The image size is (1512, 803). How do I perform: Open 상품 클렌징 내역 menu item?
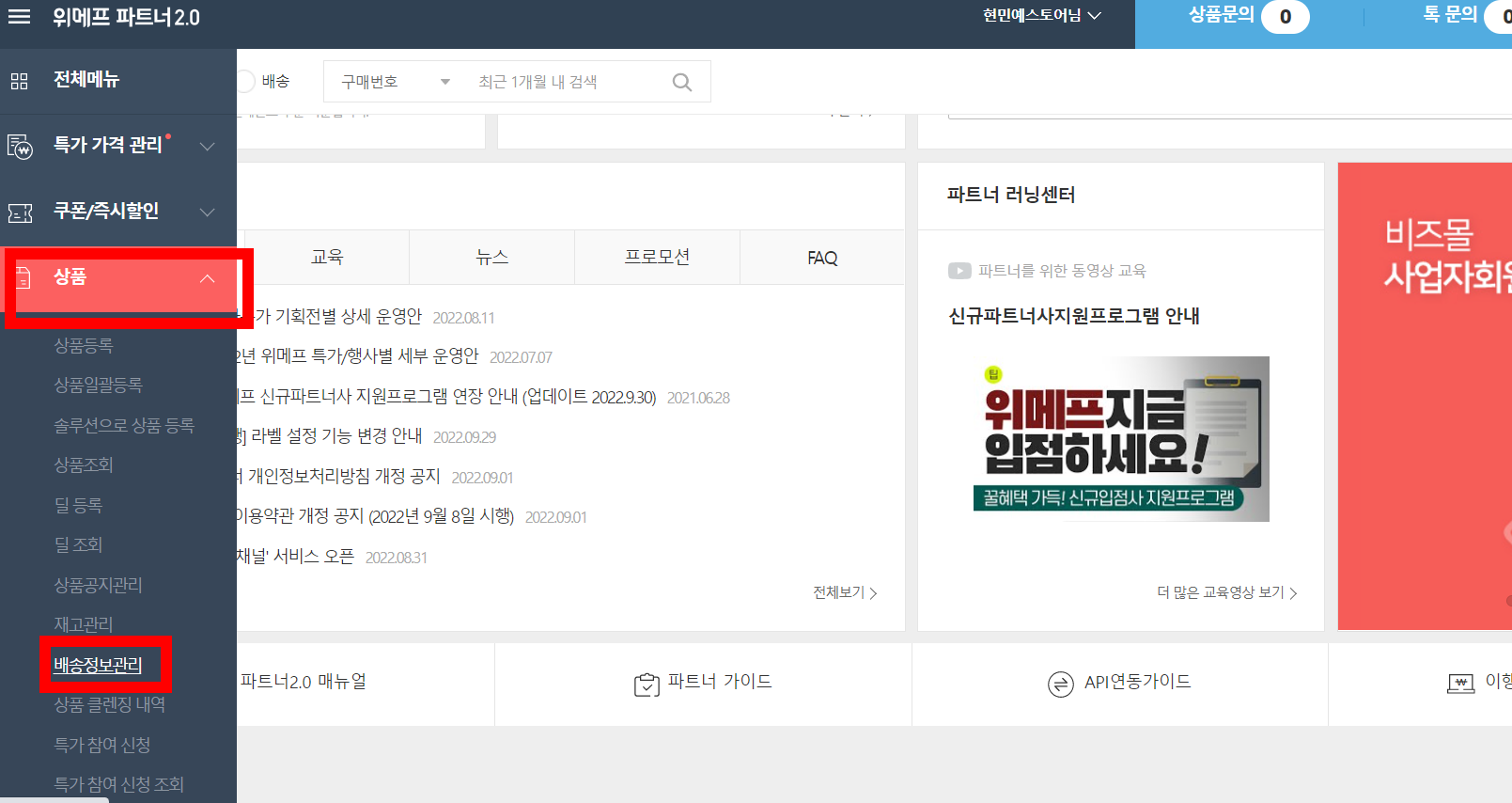110,704
